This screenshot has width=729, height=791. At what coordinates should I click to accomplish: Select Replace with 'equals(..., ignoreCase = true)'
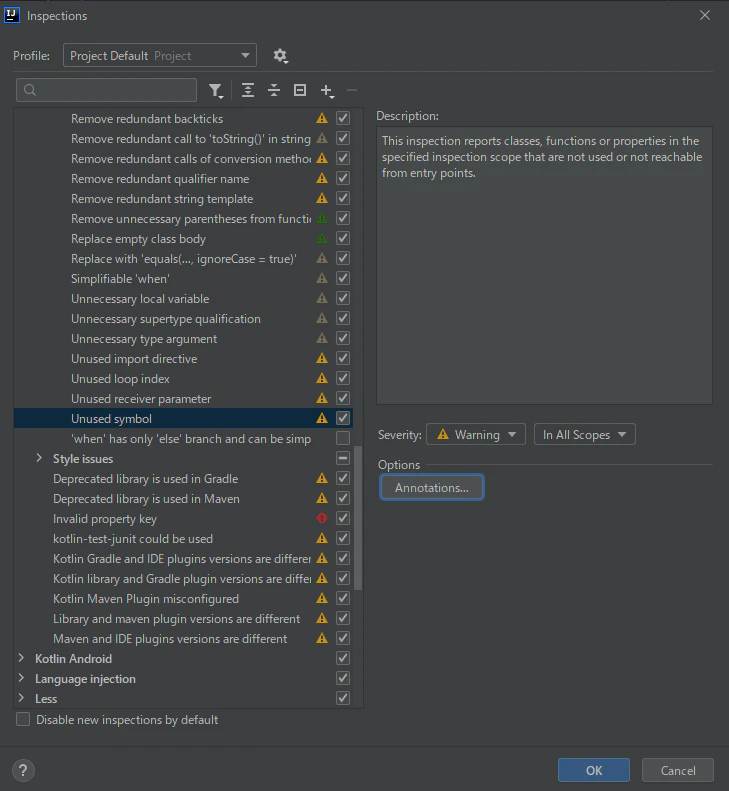[x=183, y=259]
